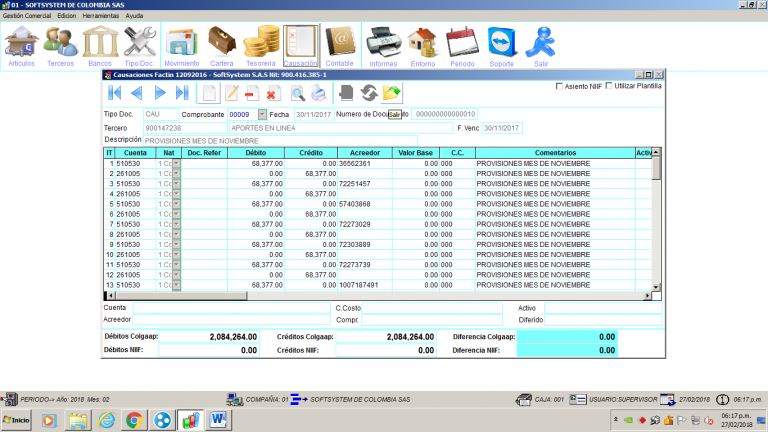Click the folder with green arrow icon

(391, 93)
